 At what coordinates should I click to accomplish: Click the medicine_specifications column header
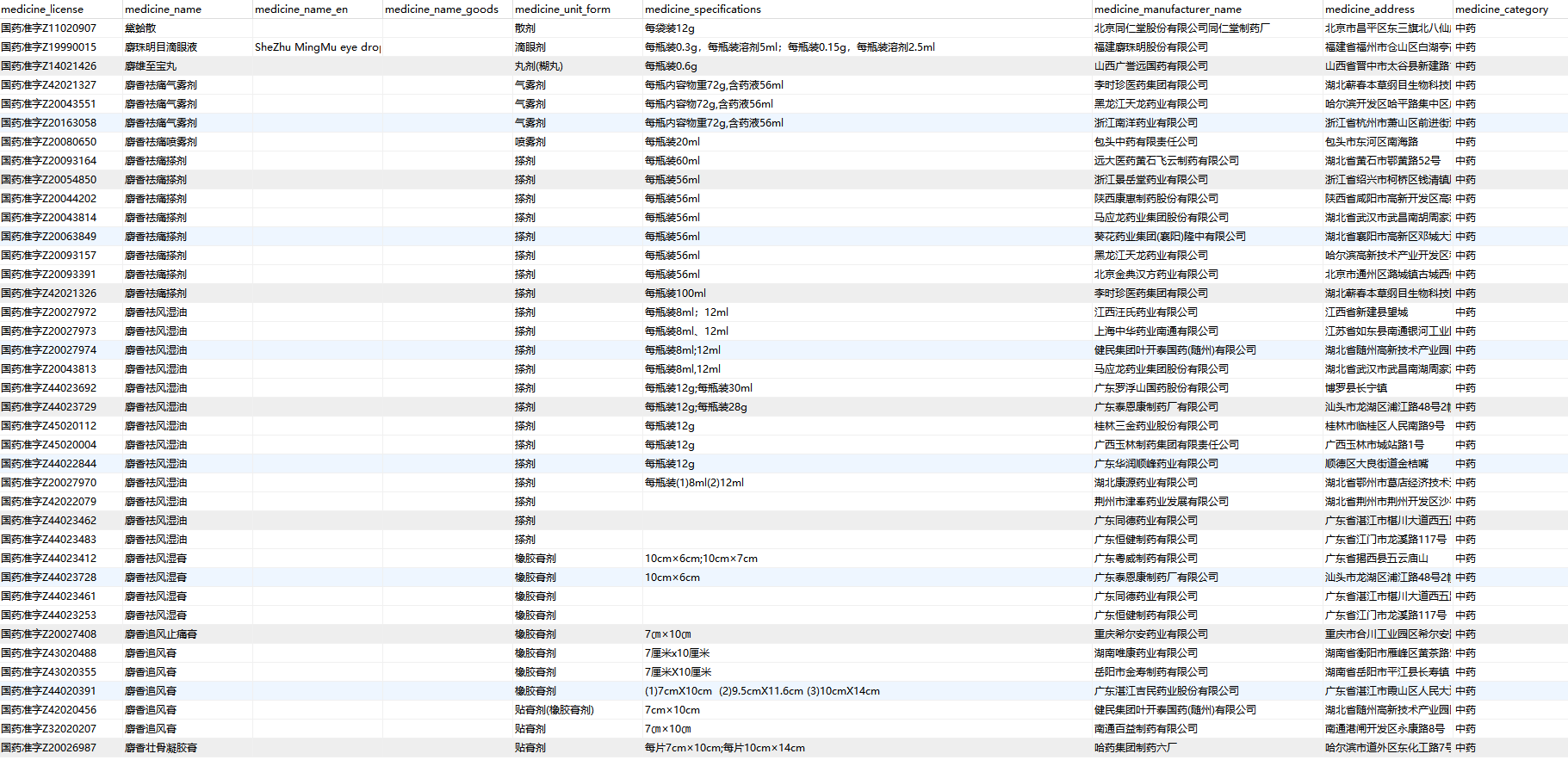point(703,9)
